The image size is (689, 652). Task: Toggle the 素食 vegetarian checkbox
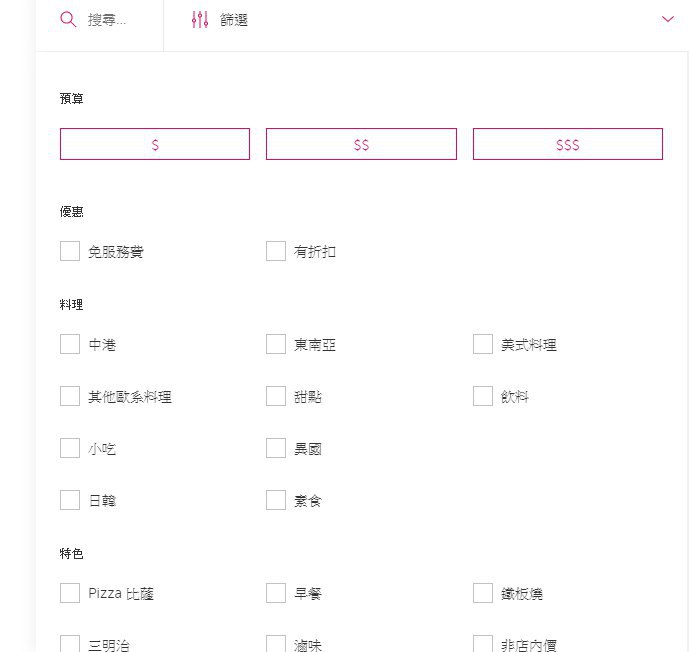pyautogui.click(x=276, y=500)
